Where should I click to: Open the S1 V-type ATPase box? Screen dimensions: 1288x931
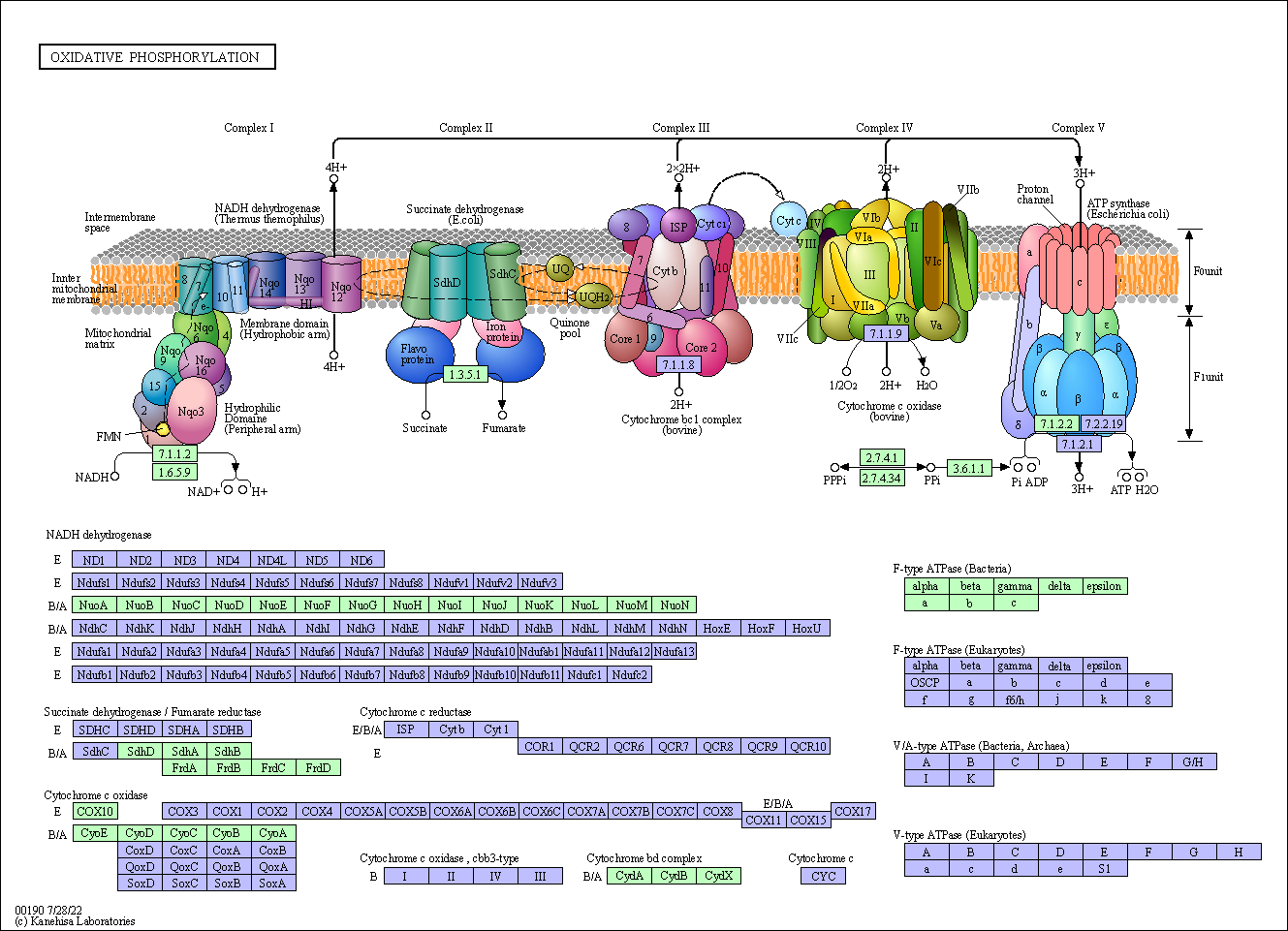(1104, 868)
